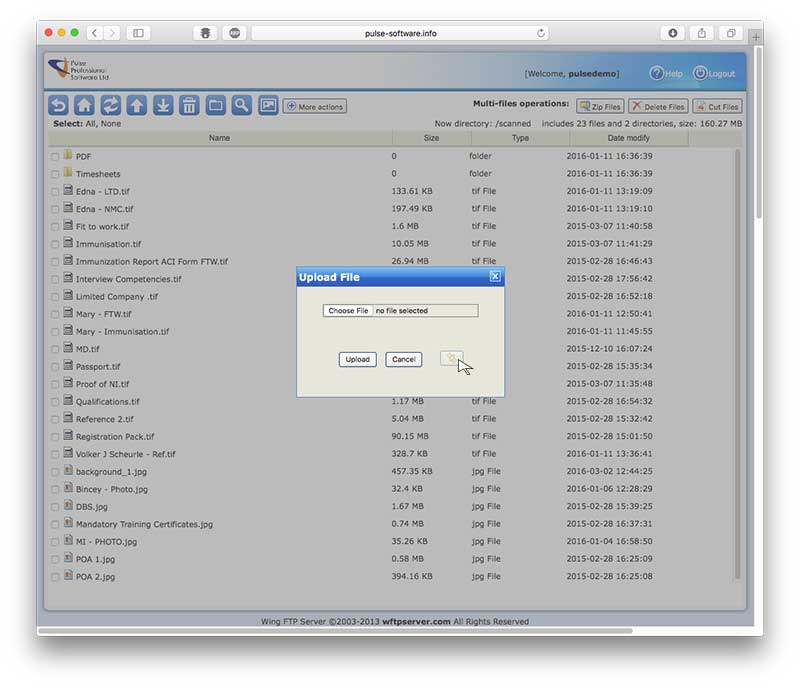
Task: Select the DBS.jpg file checkbox
Action: (x=55, y=507)
